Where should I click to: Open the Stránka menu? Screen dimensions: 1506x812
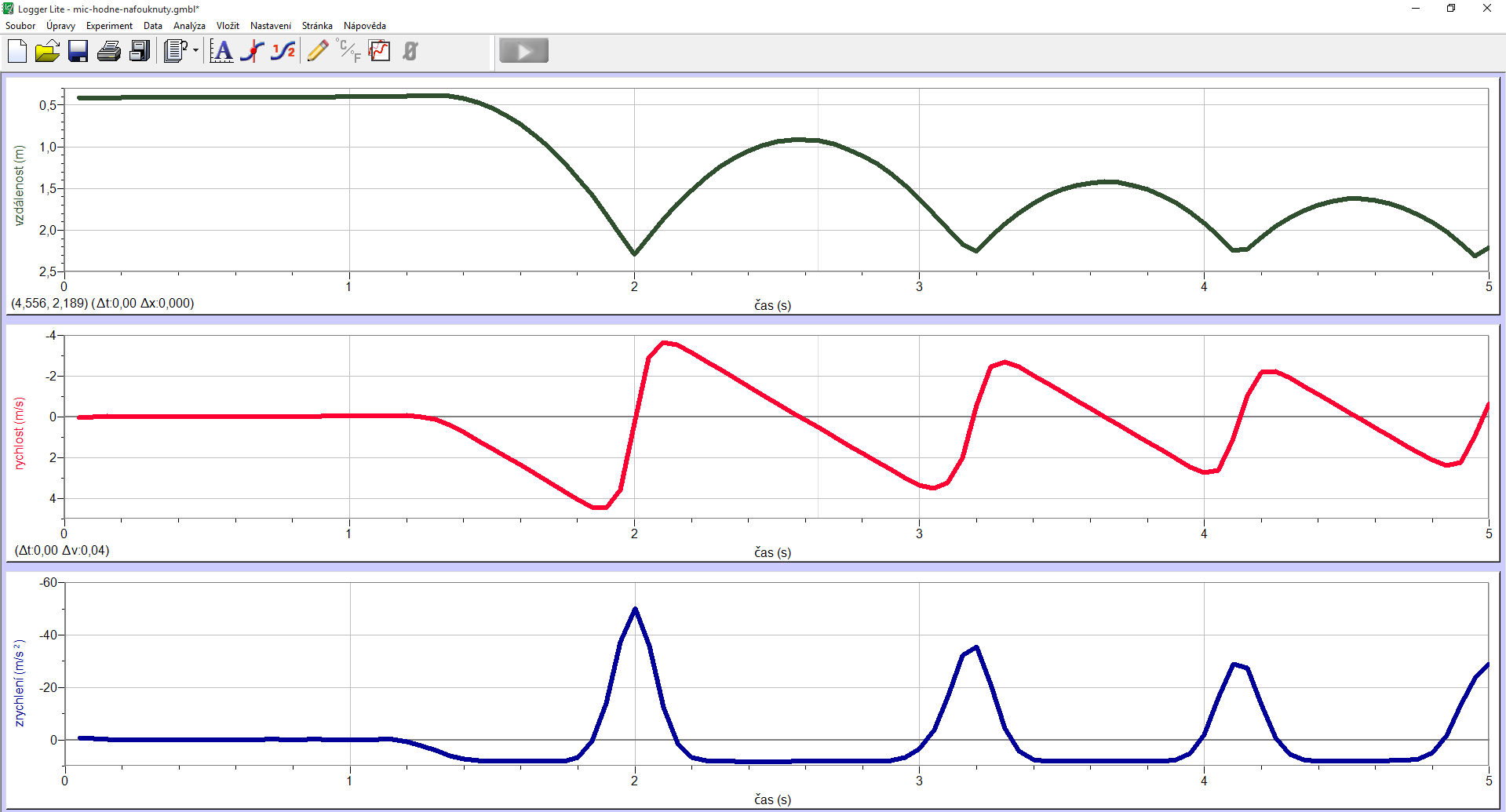pyautogui.click(x=317, y=26)
